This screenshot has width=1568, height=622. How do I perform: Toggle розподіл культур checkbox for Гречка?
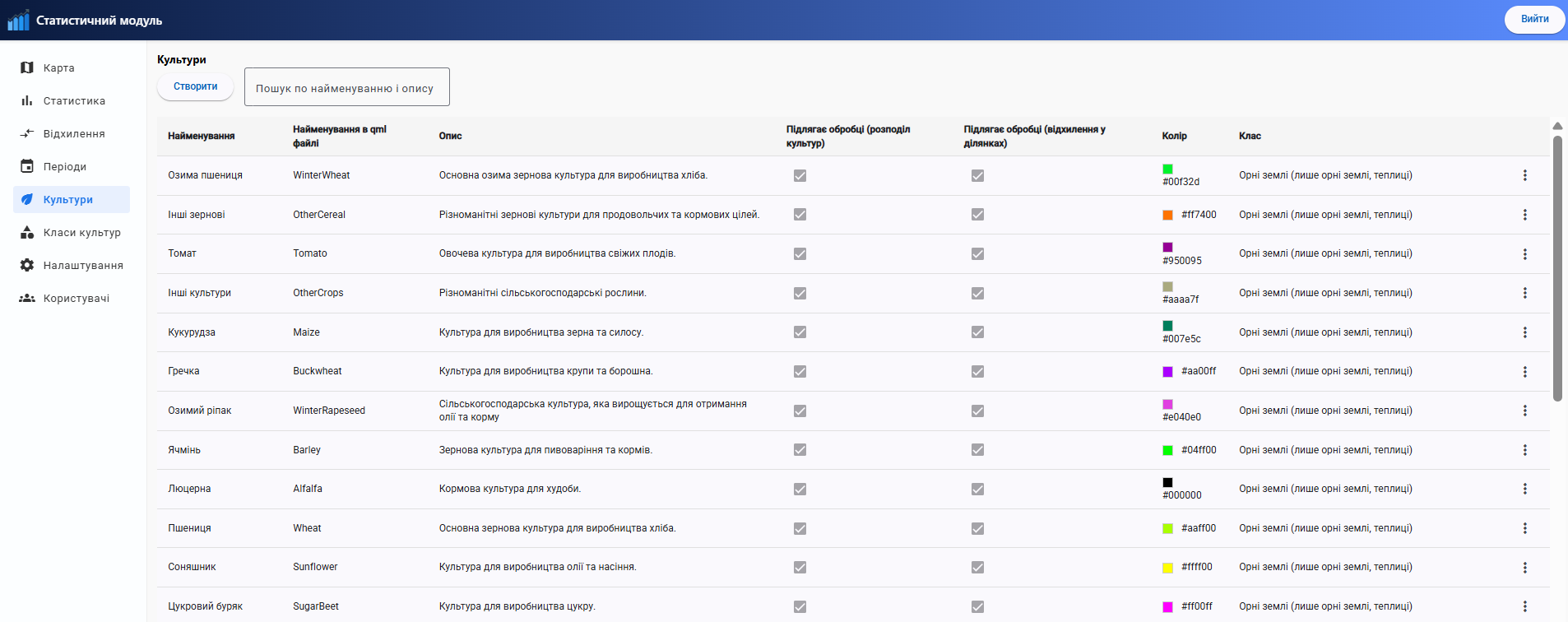click(x=800, y=371)
